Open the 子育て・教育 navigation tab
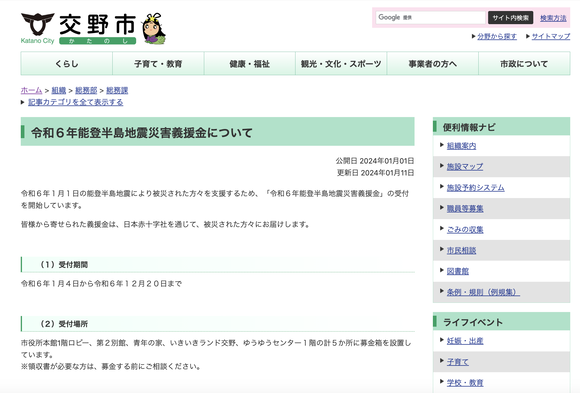580x393 pixels. click(x=158, y=64)
